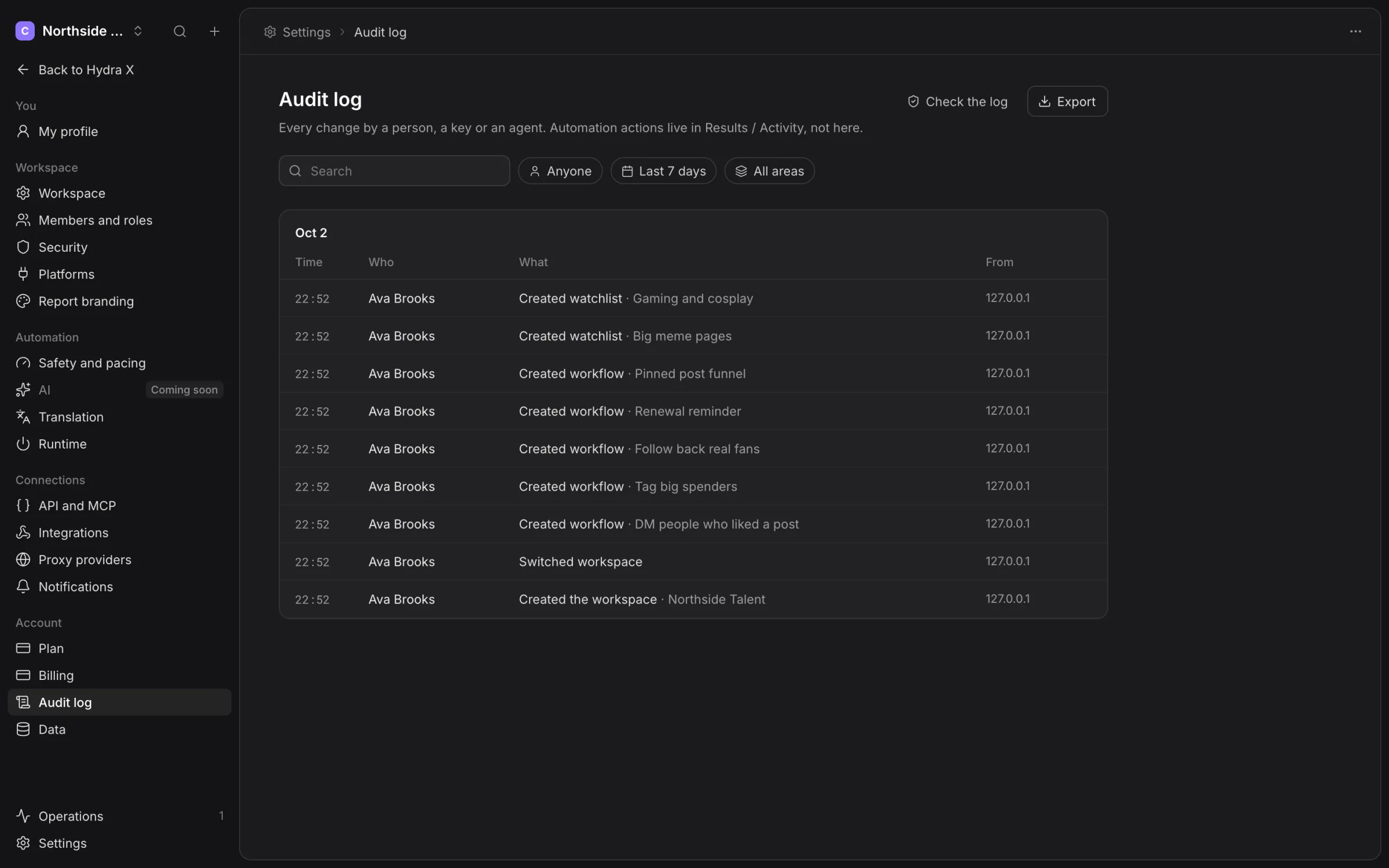
Task: Open the Anyone person filter dropdown
Action: click(x=560, y=171)
